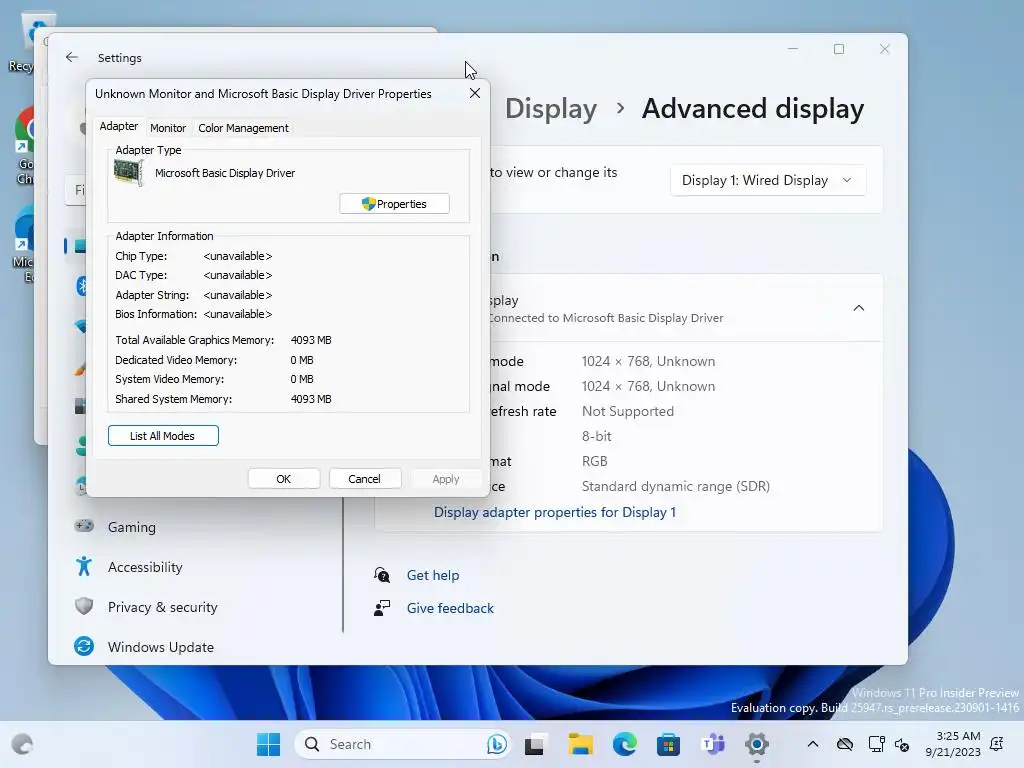Show hidden tray icons chevron
The image size is (1024, 768).
812,744
